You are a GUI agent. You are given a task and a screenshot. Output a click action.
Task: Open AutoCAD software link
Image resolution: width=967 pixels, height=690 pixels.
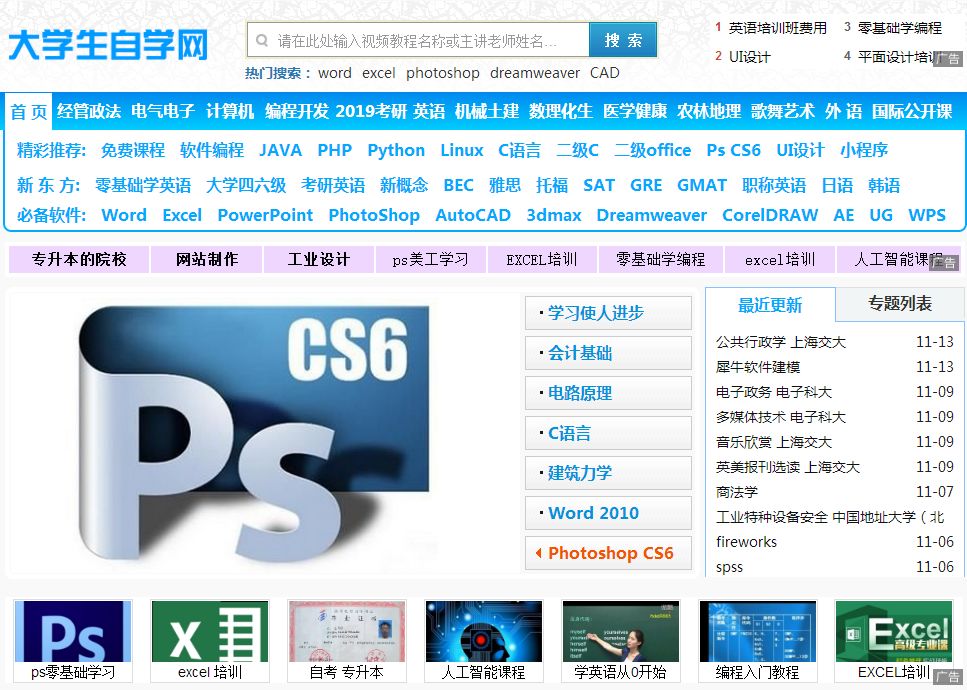point(473,215)
